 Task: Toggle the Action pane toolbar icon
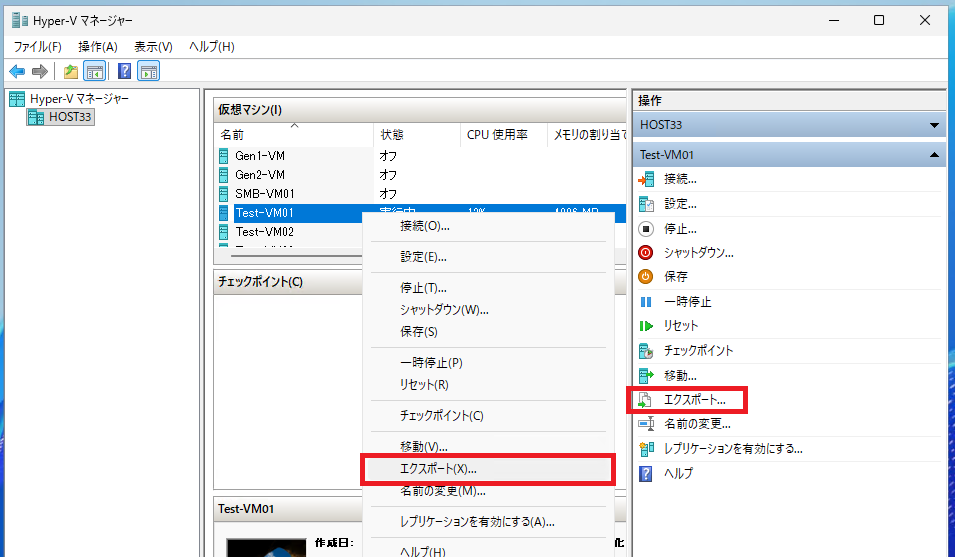[149, 72]
